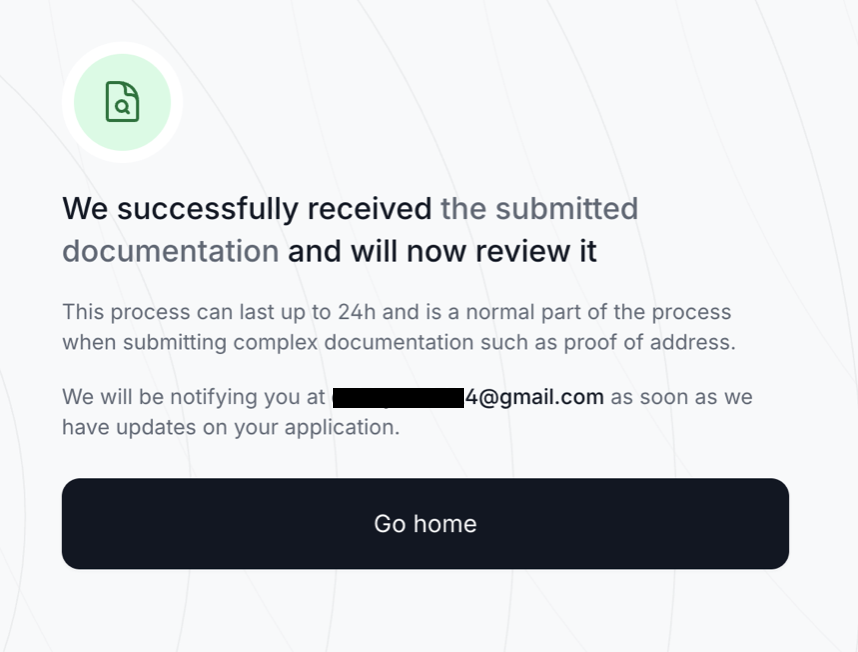This screenshot has height=652, width=858.
Task: Click the gray word "documentation" in heading
Action: (x=170, y=251)
